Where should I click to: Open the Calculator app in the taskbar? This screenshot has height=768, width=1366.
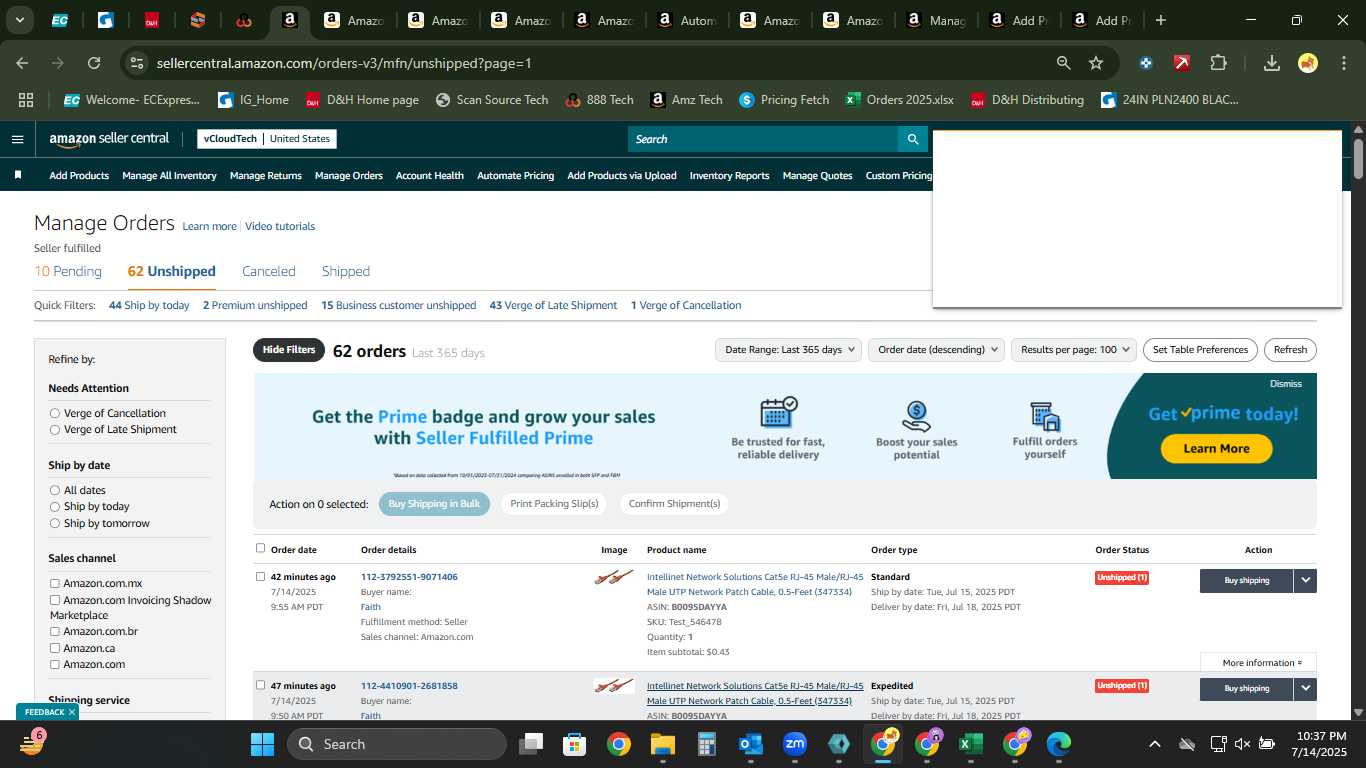[x=706, y=744]
